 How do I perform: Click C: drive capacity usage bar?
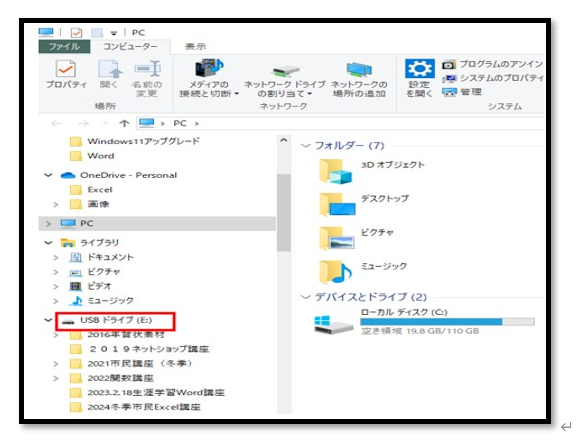pos(447,322)
